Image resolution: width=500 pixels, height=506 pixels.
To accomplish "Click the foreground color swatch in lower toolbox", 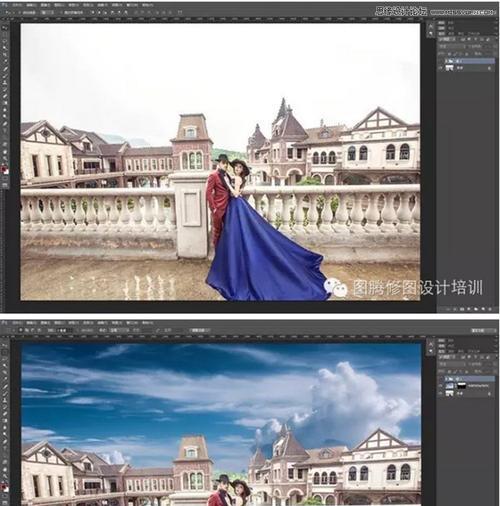I will [4, 487].
